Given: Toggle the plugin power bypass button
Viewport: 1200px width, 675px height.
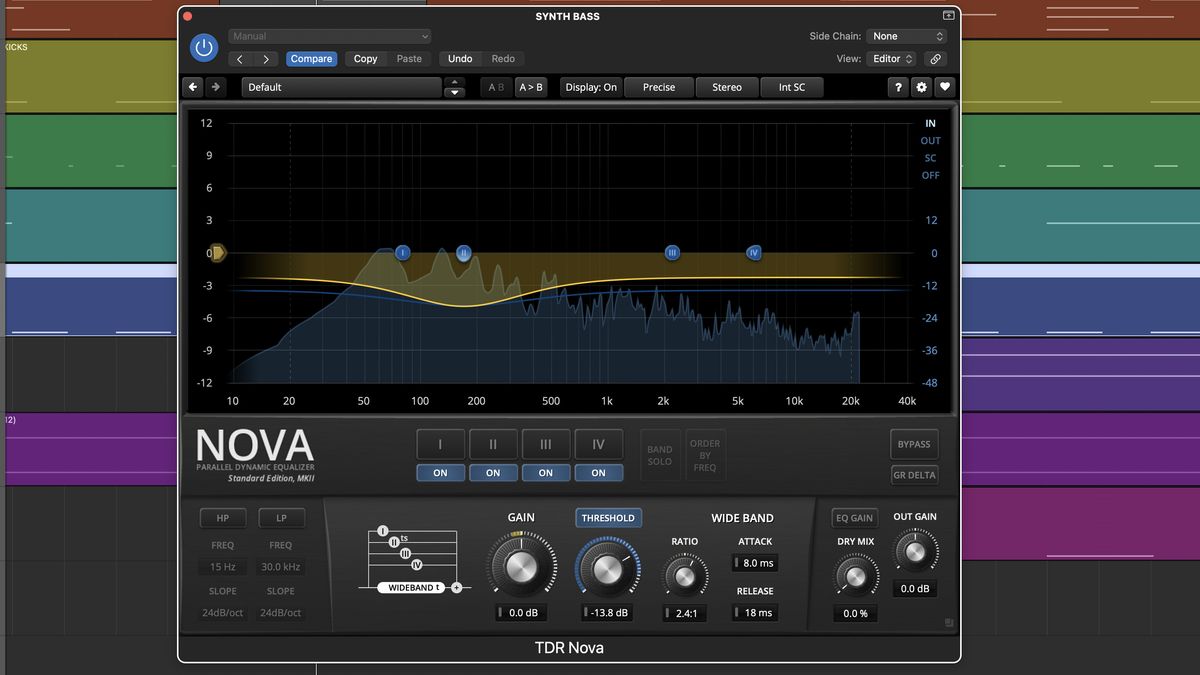Looking at the screenshot, I should 204,47.
